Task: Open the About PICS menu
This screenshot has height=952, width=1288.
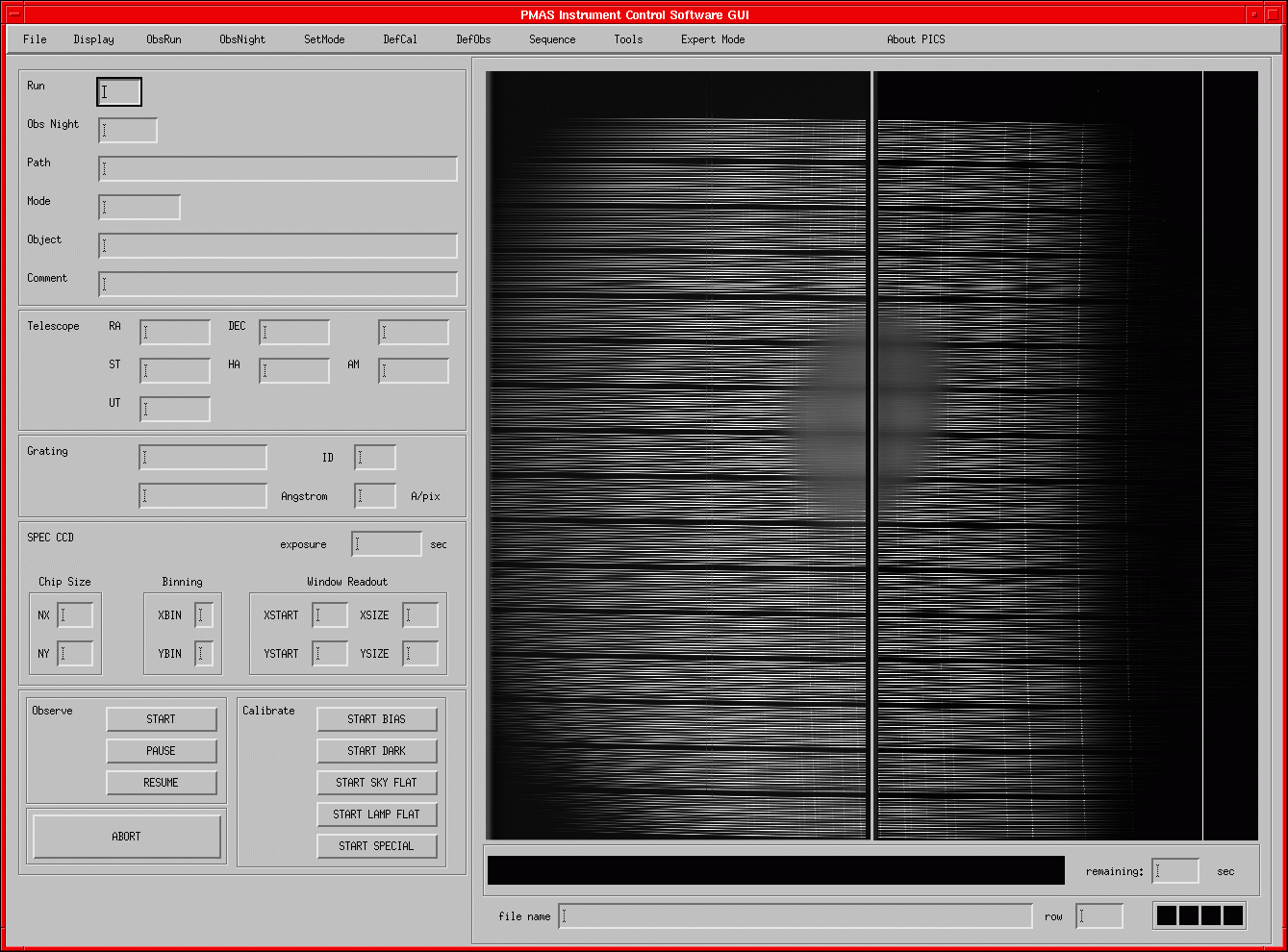Action: [x=916, y=39]
